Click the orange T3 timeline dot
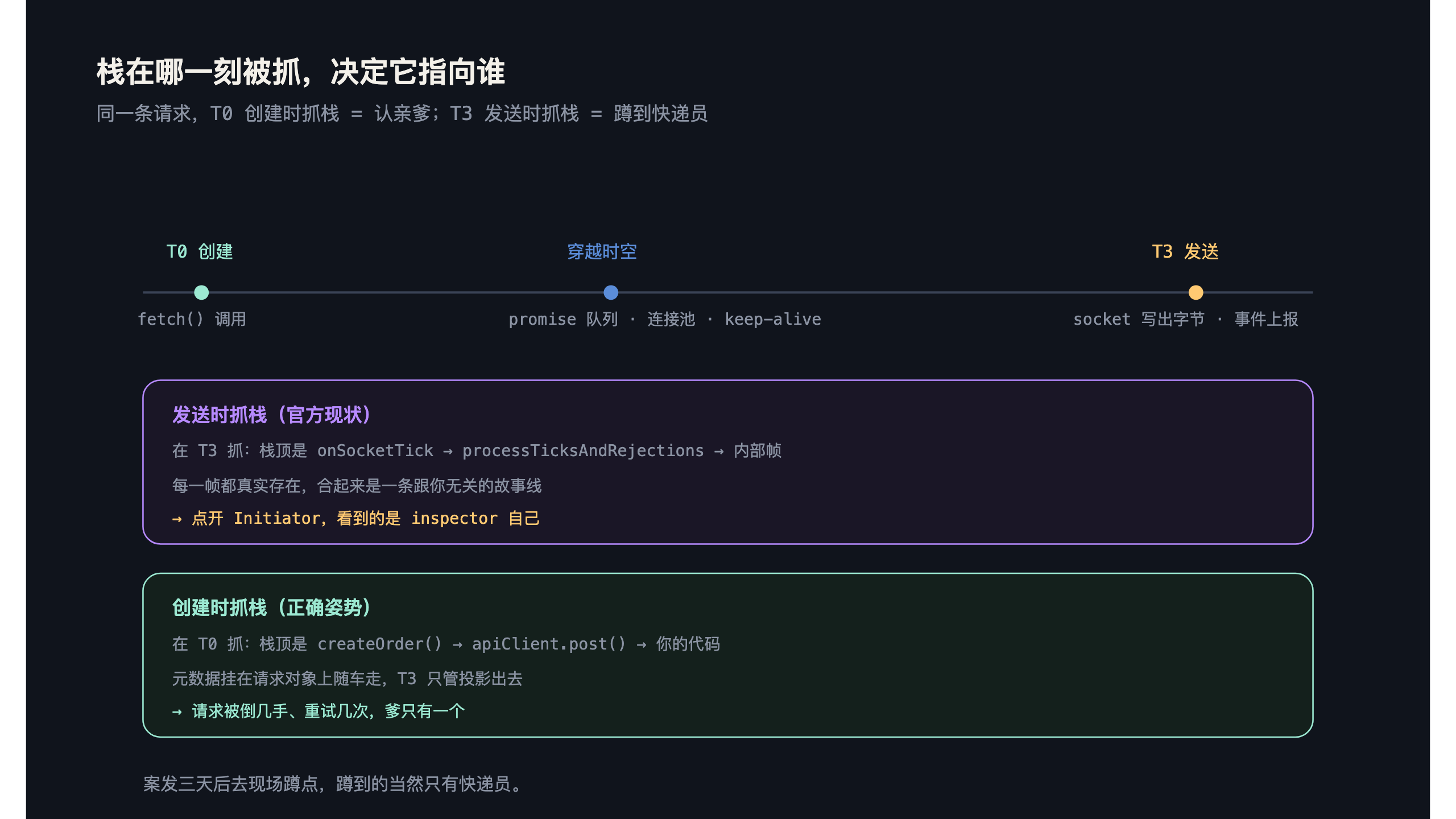This screenshot has height=819, width=1456. (1196, 292)
